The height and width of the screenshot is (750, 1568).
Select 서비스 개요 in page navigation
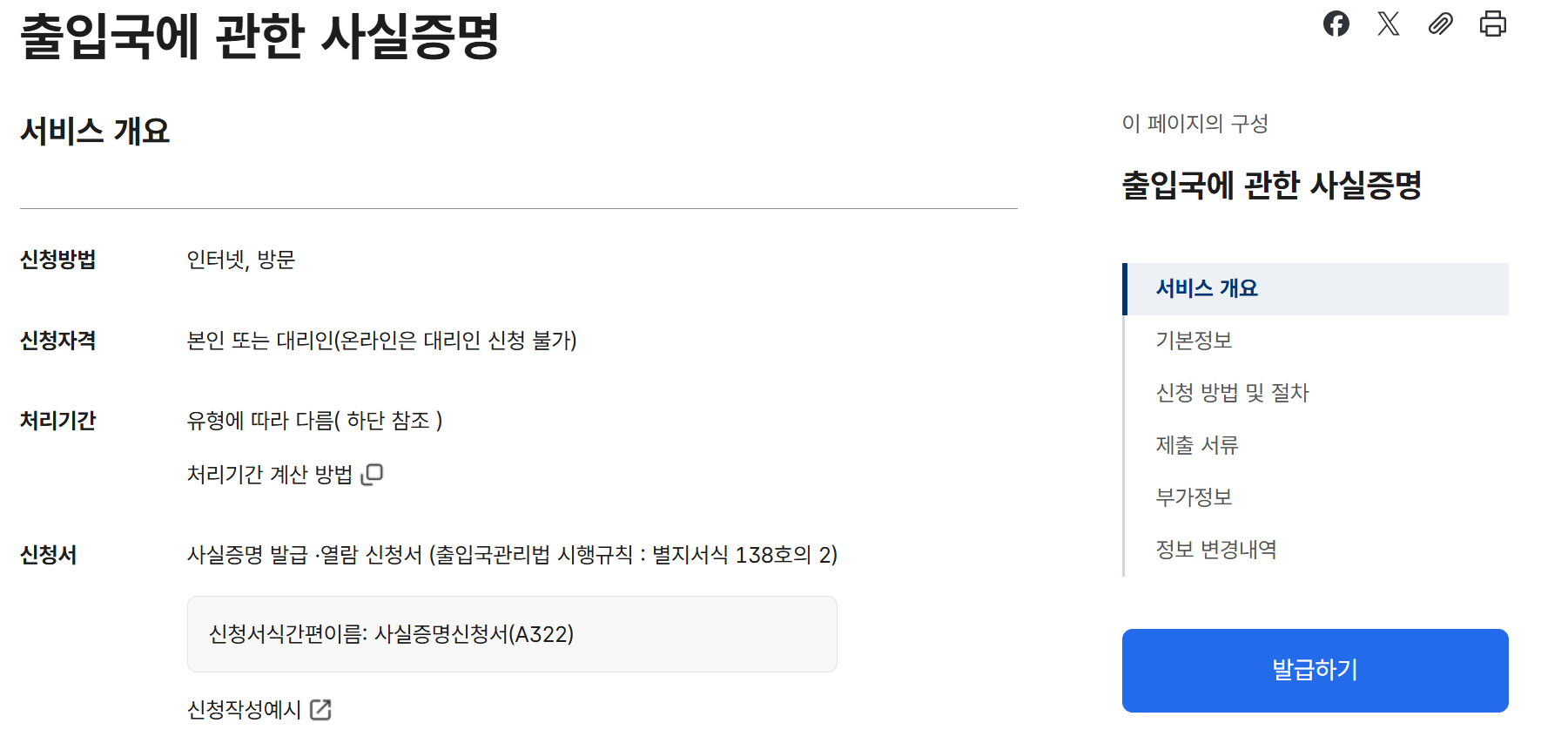coord(1207,288)
